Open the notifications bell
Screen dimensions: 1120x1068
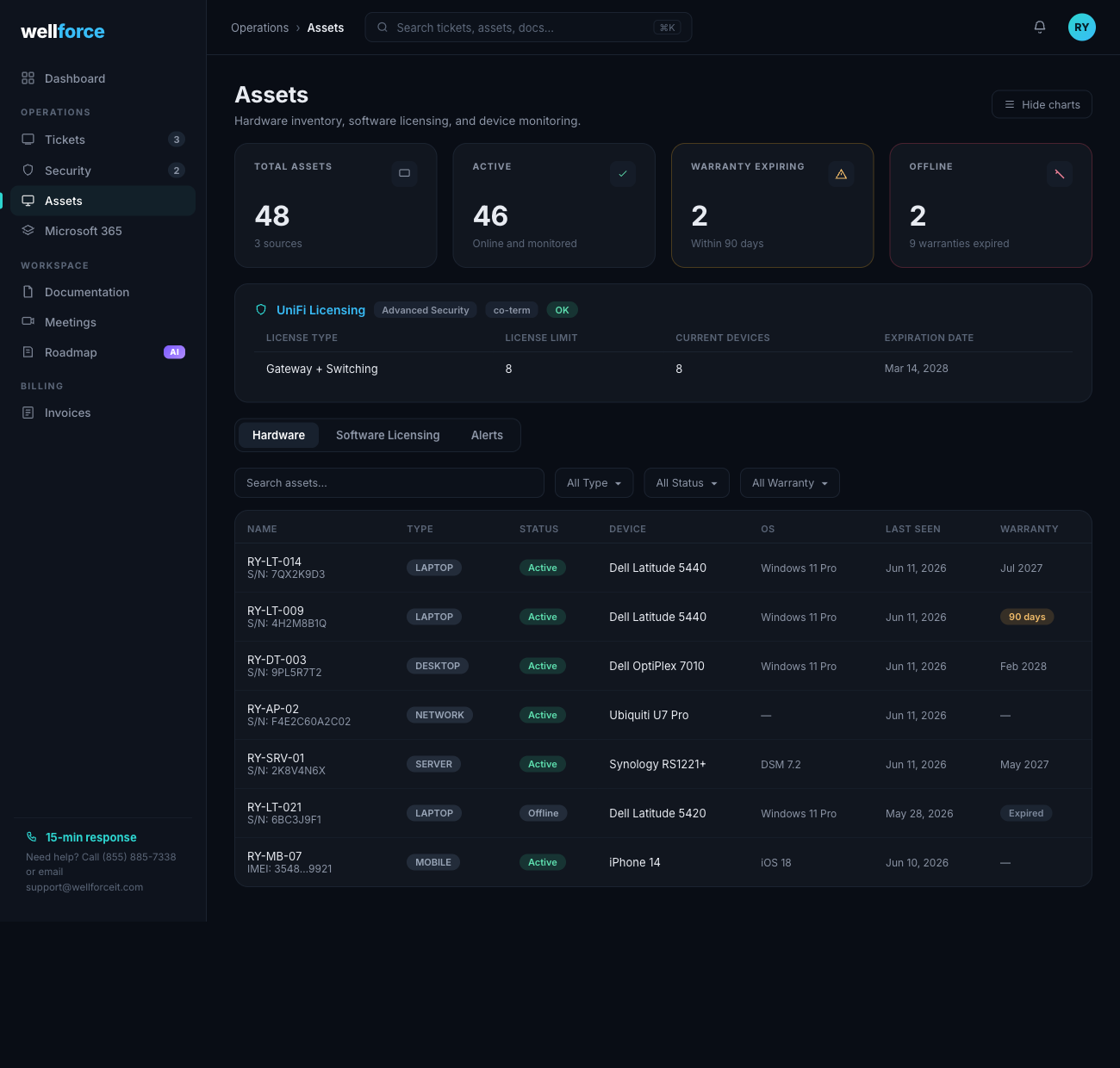1040,27
